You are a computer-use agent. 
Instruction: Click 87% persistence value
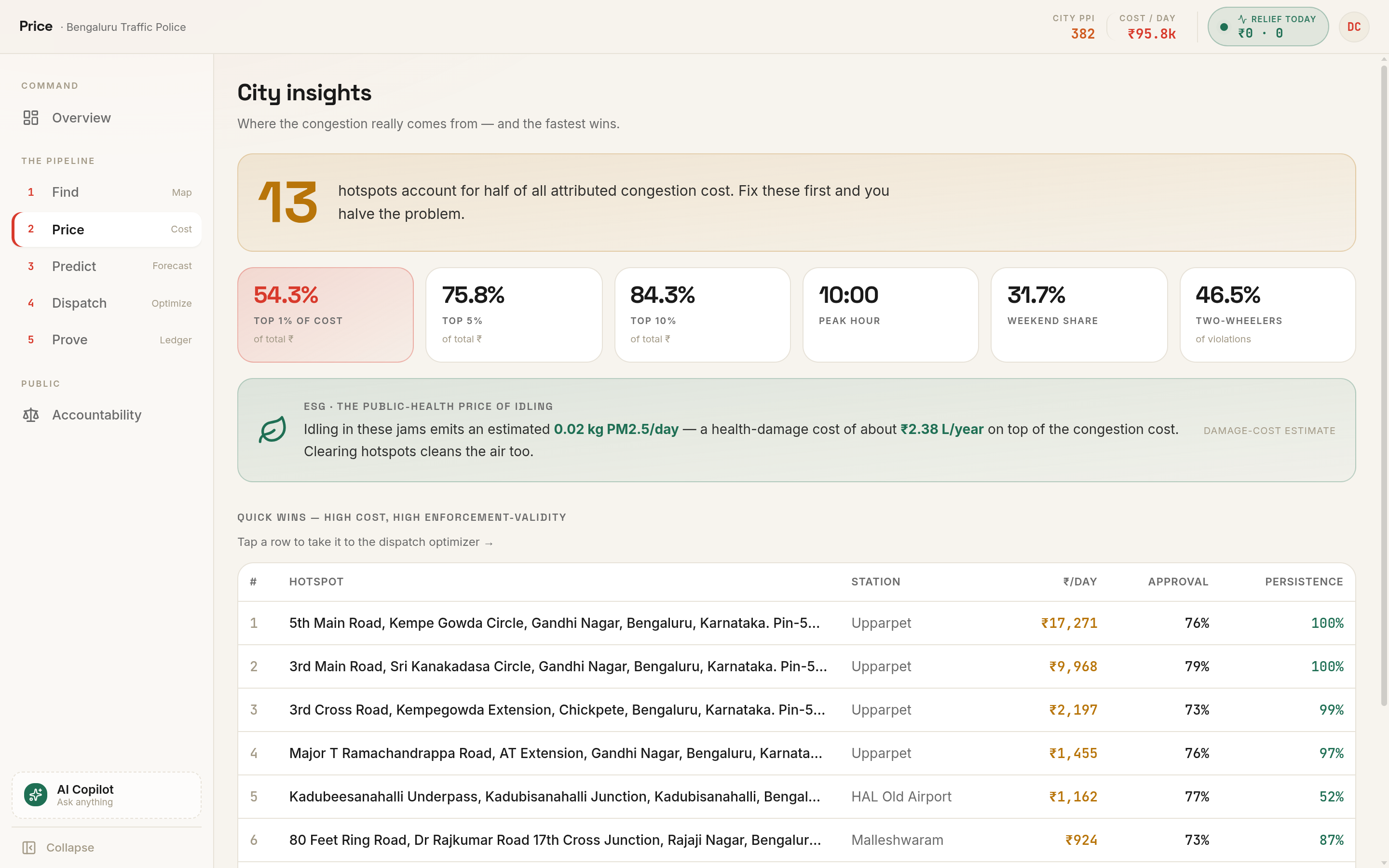(x=1331, y=841)
